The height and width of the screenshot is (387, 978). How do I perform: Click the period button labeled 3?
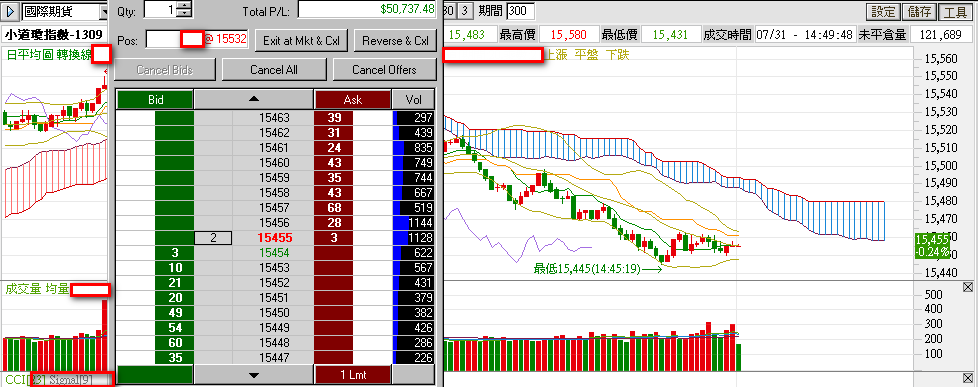[x=465, y=11]
